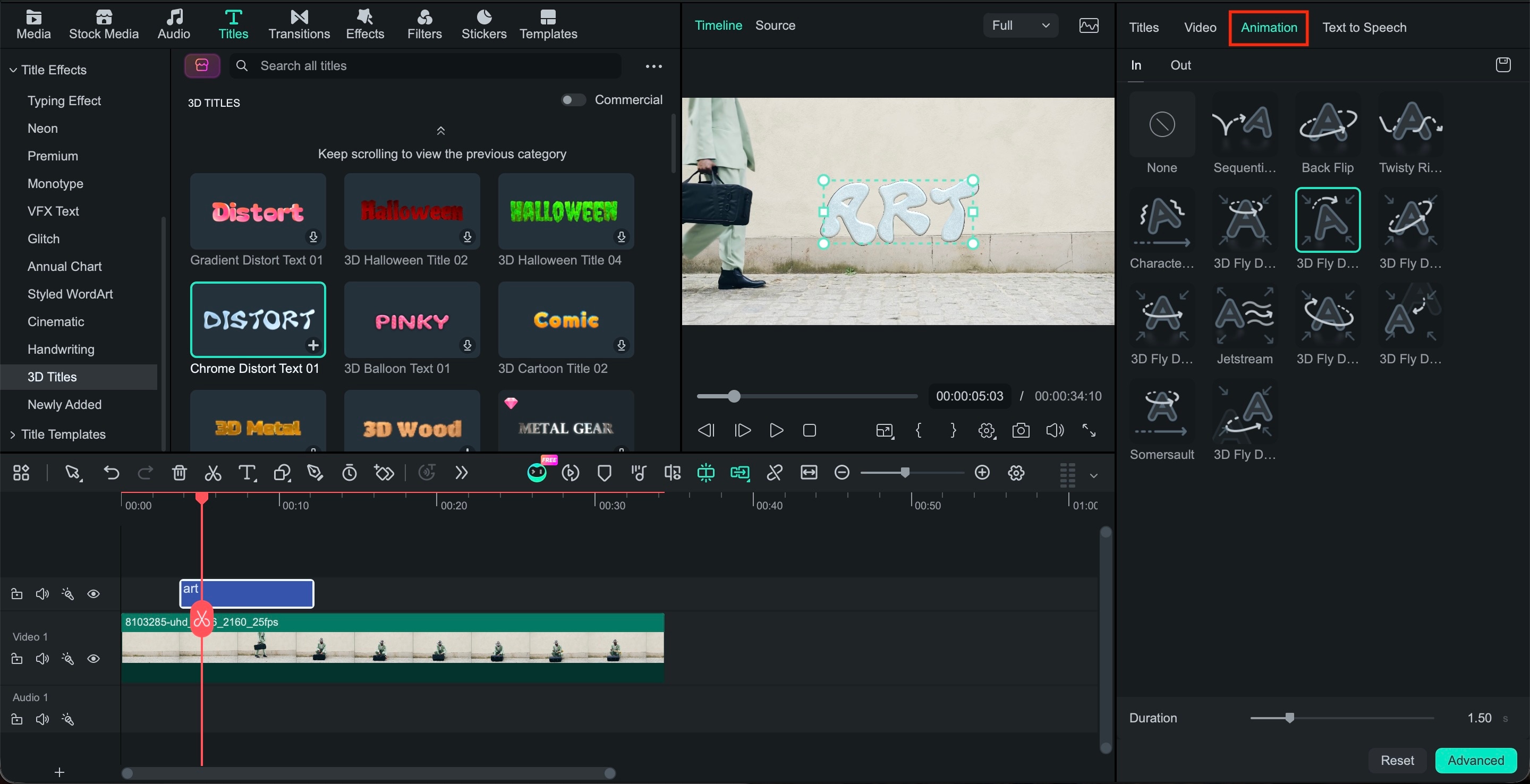Click the snapshot camera icon under preview
This screenshot has height=784, width=1530.
1021,430
